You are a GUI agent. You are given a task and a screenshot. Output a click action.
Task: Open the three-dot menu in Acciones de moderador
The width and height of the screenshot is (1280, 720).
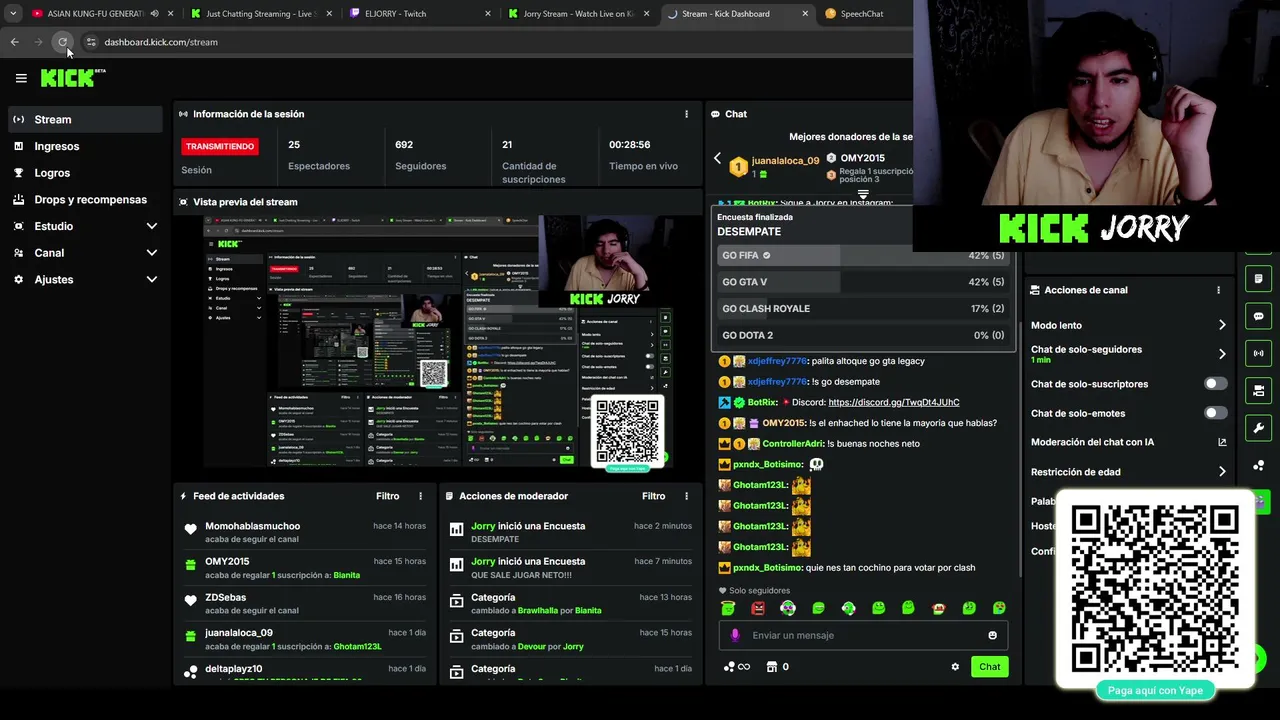coord(686,496)
